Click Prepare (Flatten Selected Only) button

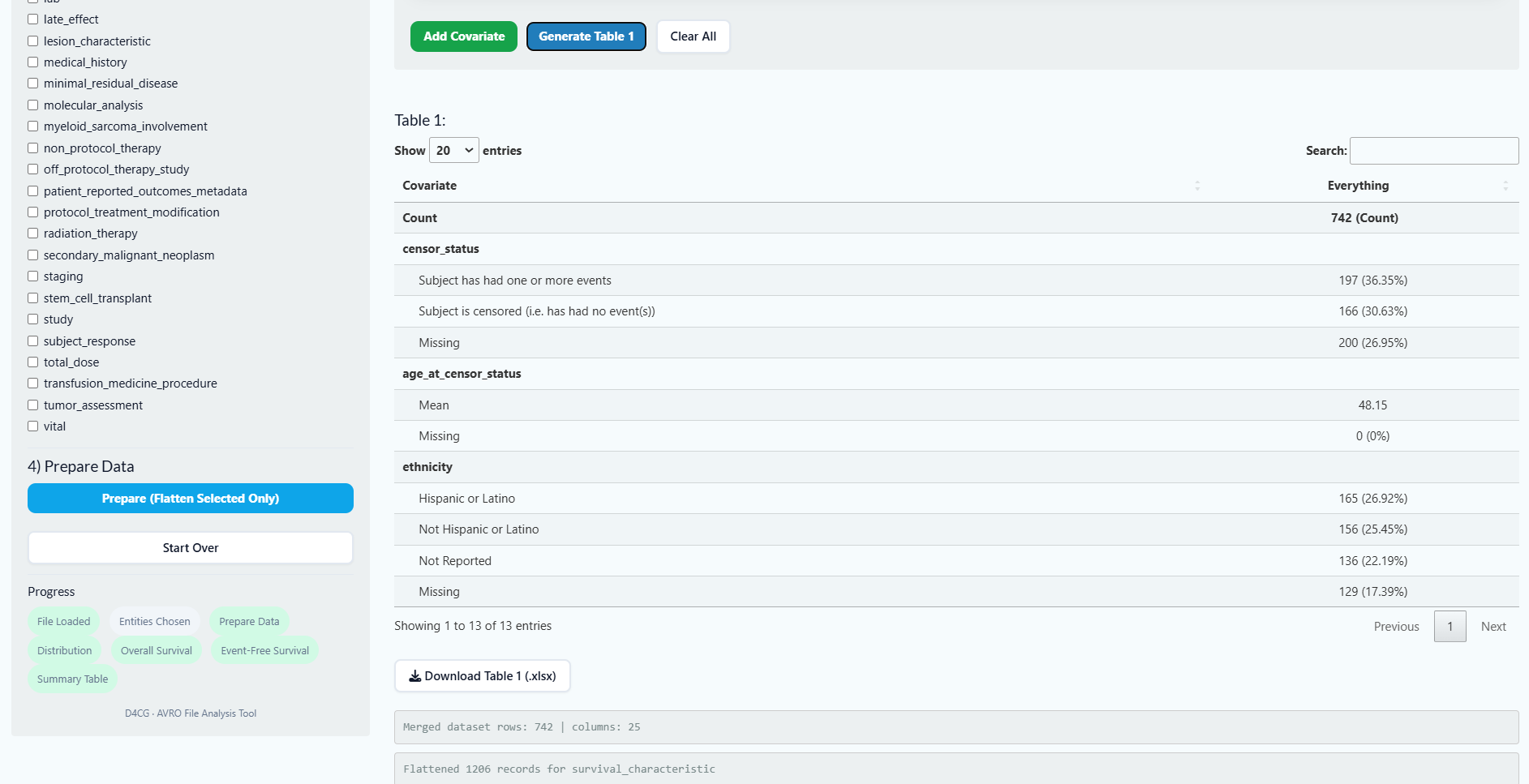click(191, 499)
